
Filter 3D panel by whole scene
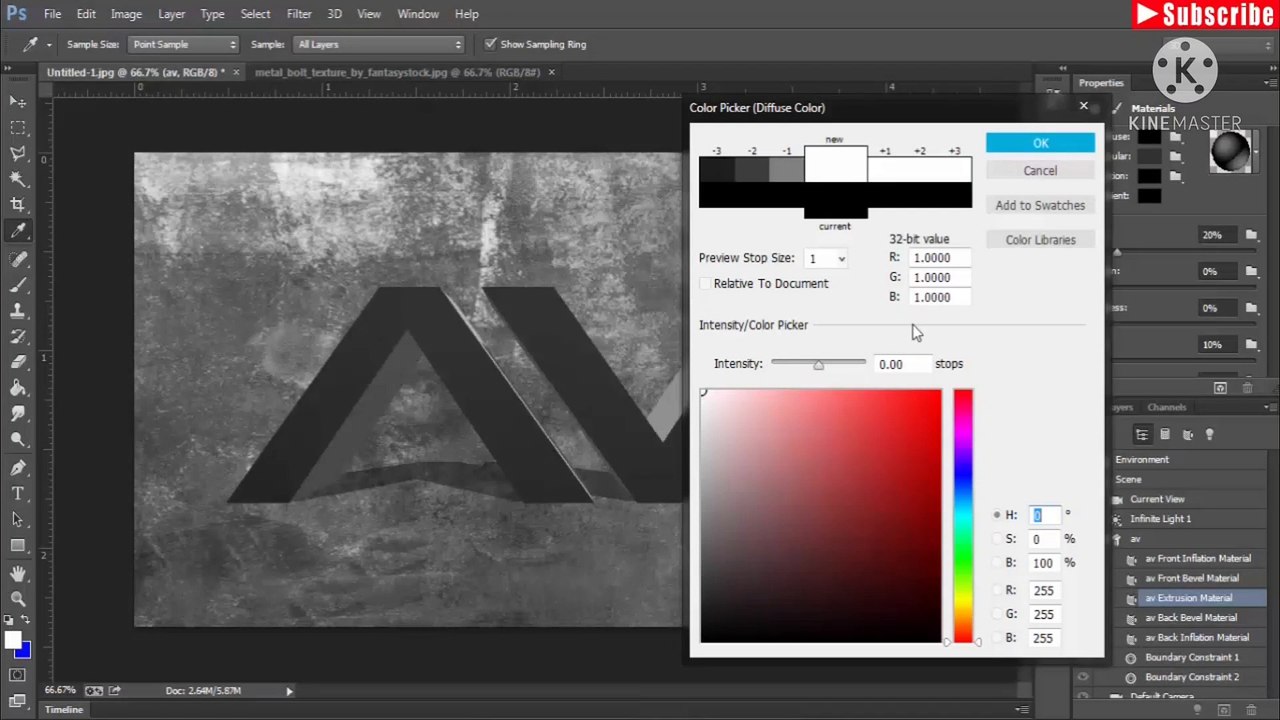(x=1142, y=434)
